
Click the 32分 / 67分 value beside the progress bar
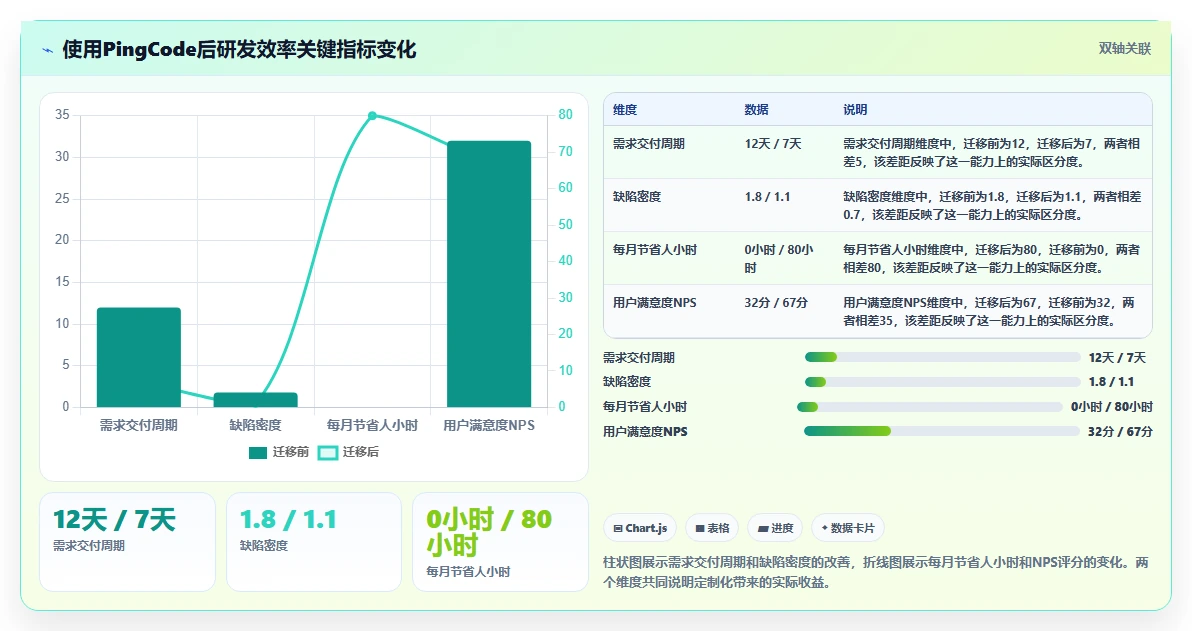(1121, 431)
